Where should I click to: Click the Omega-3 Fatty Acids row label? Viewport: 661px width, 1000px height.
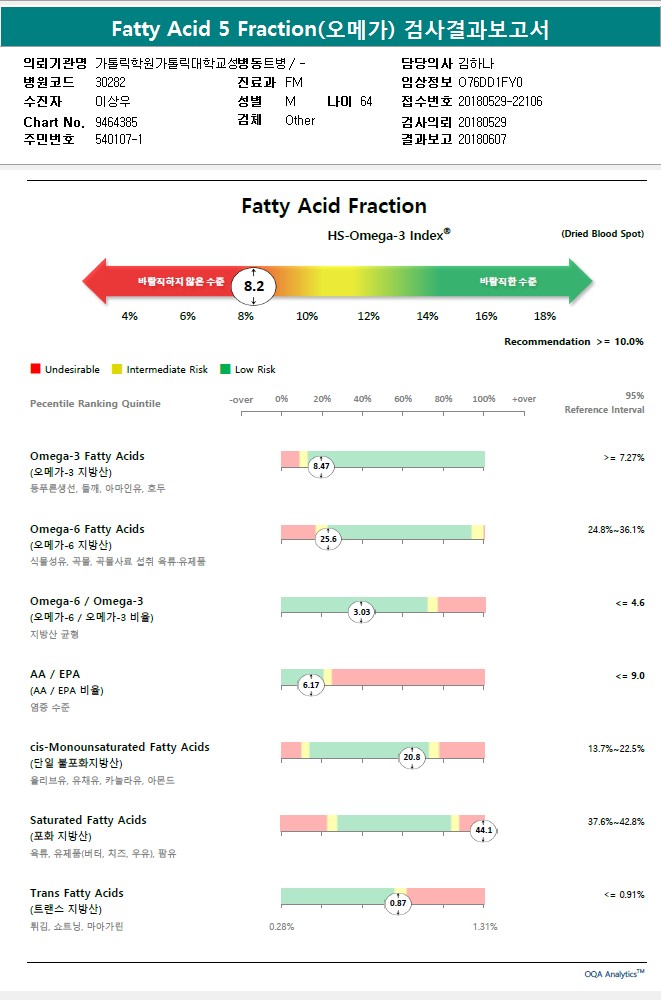(x=87, y=456)
